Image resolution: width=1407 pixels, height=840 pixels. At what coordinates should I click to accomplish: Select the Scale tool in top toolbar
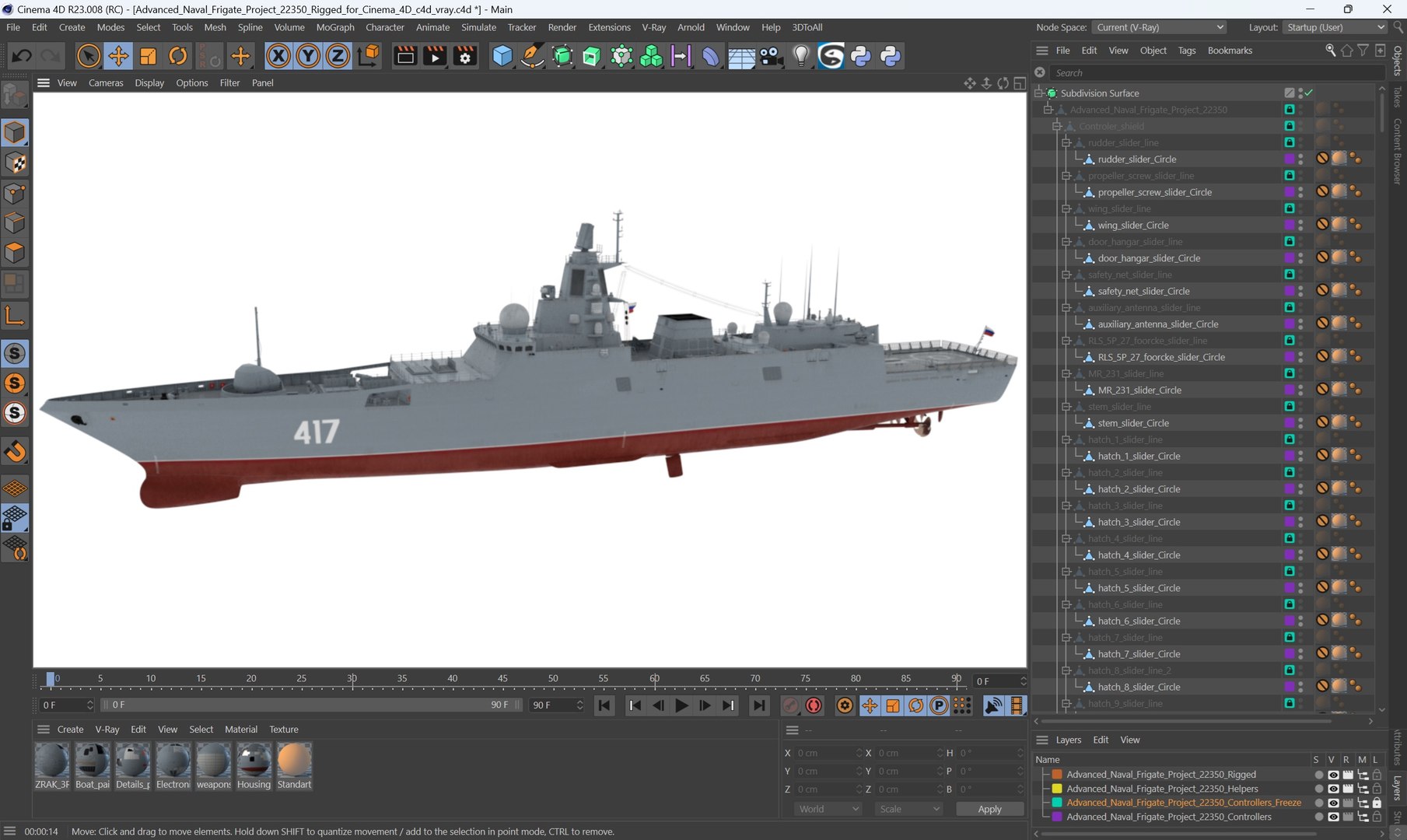pyautogui.click(x=148, y=56)
